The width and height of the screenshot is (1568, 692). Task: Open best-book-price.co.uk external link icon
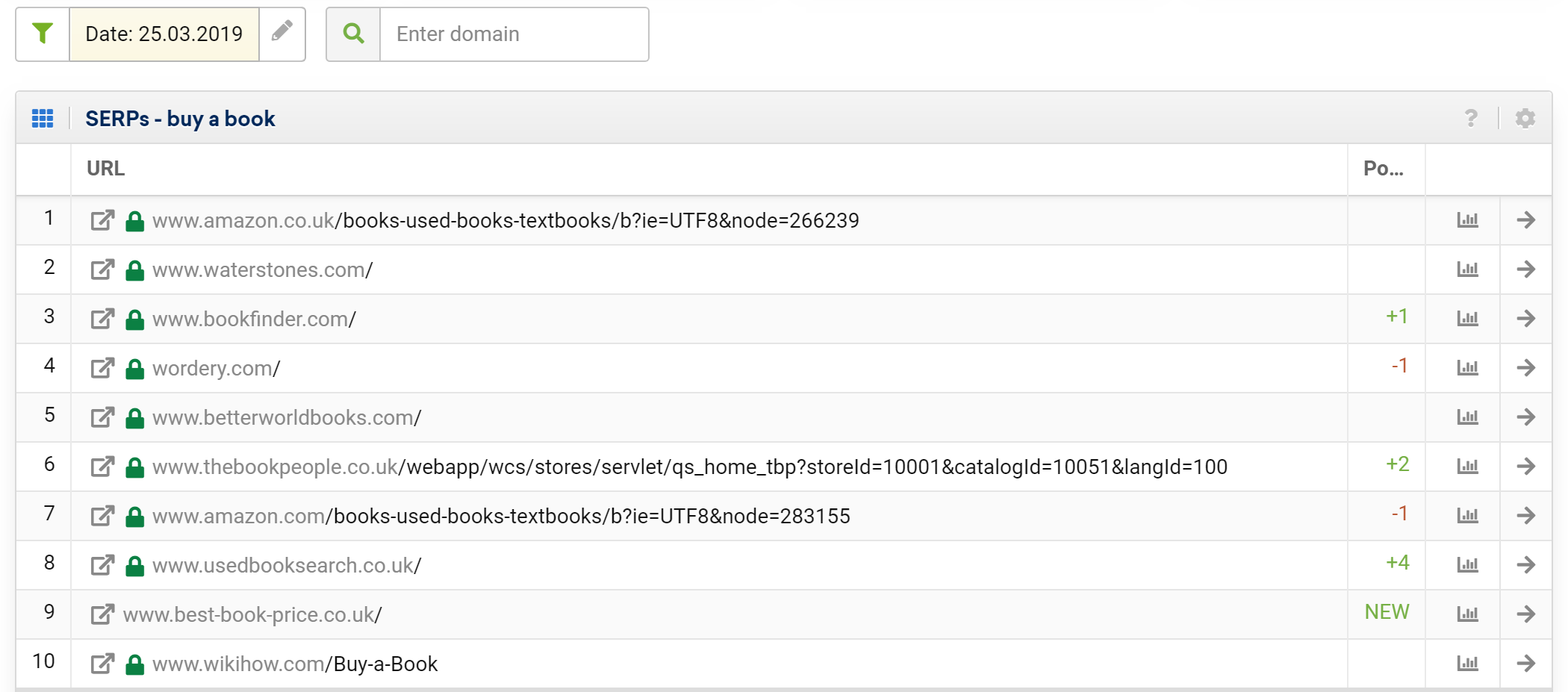coord(102,614)
